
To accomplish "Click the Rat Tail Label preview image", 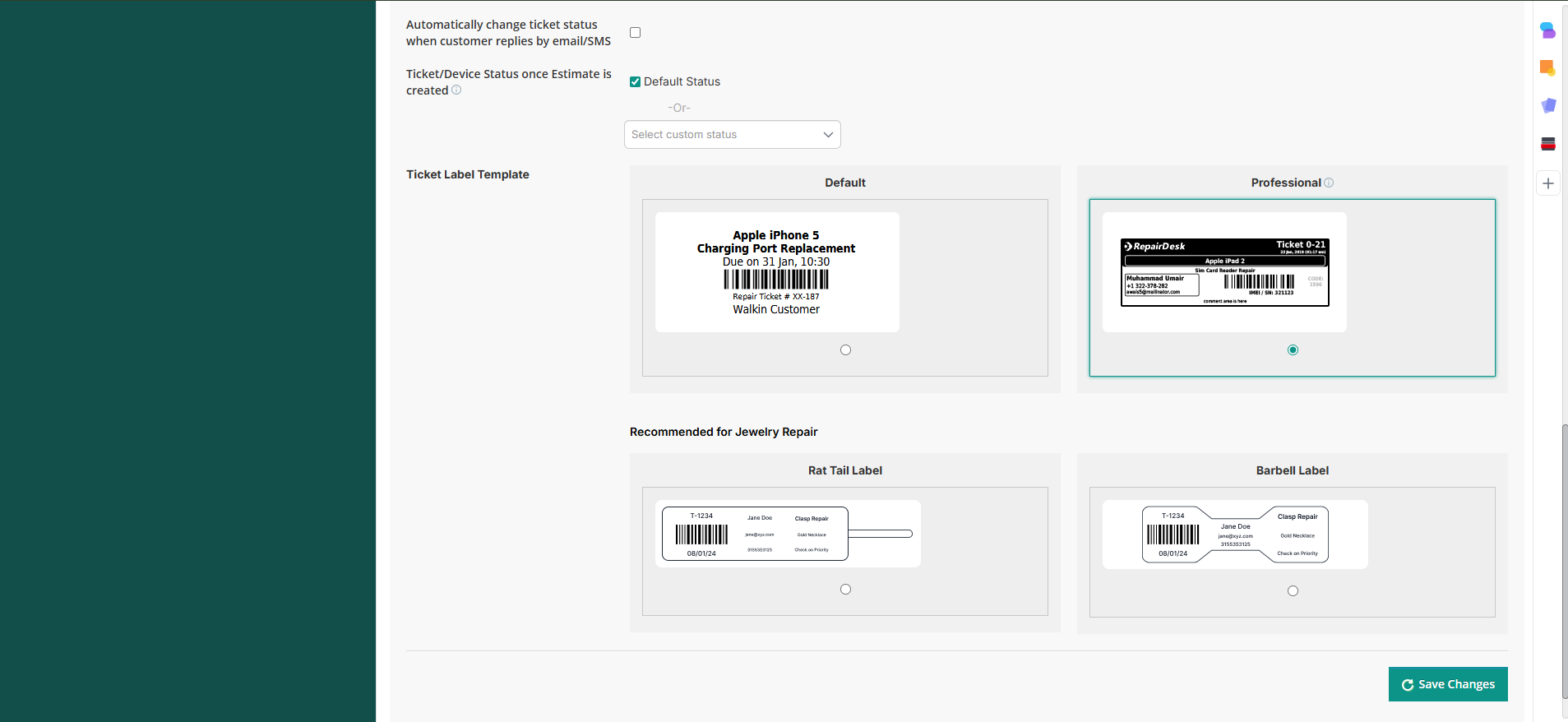I will (788, 534).
